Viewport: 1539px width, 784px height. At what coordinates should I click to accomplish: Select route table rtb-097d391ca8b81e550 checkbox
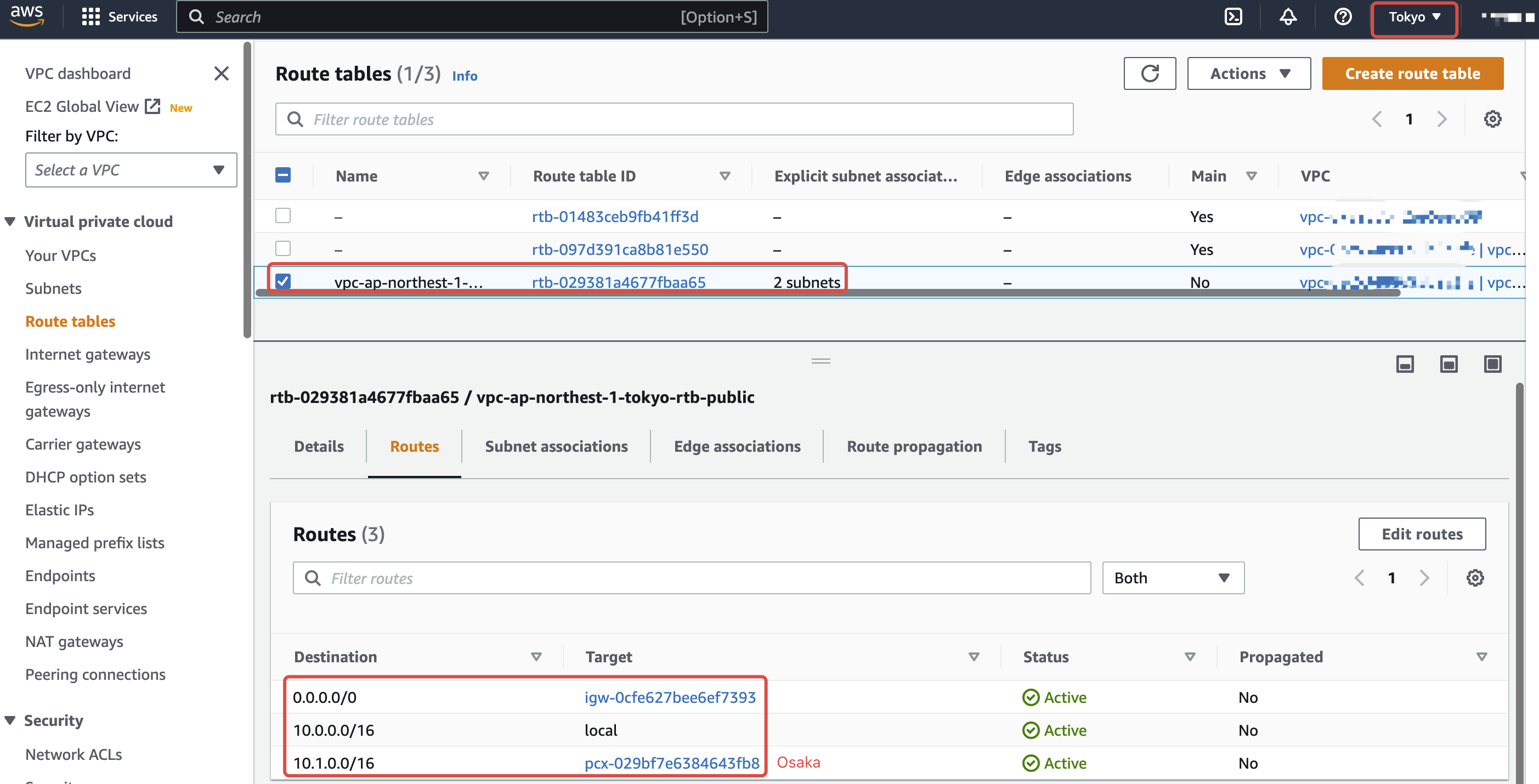(x=282, y=248)
